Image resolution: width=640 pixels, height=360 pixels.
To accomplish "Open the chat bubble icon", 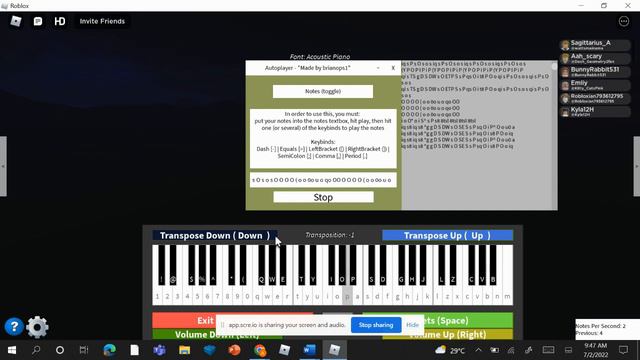I will [x=38, y=21].
